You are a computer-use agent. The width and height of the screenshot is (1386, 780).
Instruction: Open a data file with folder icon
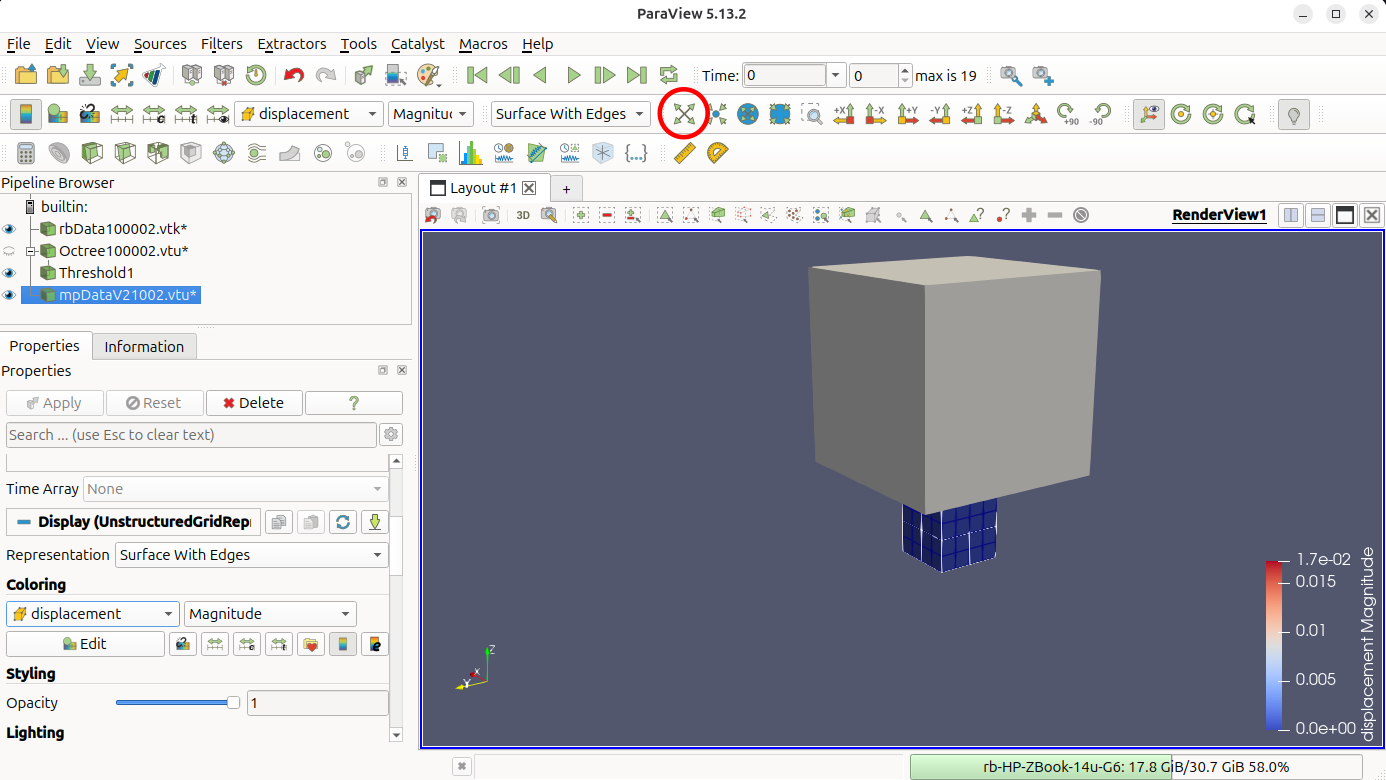[x=26, y=75]
